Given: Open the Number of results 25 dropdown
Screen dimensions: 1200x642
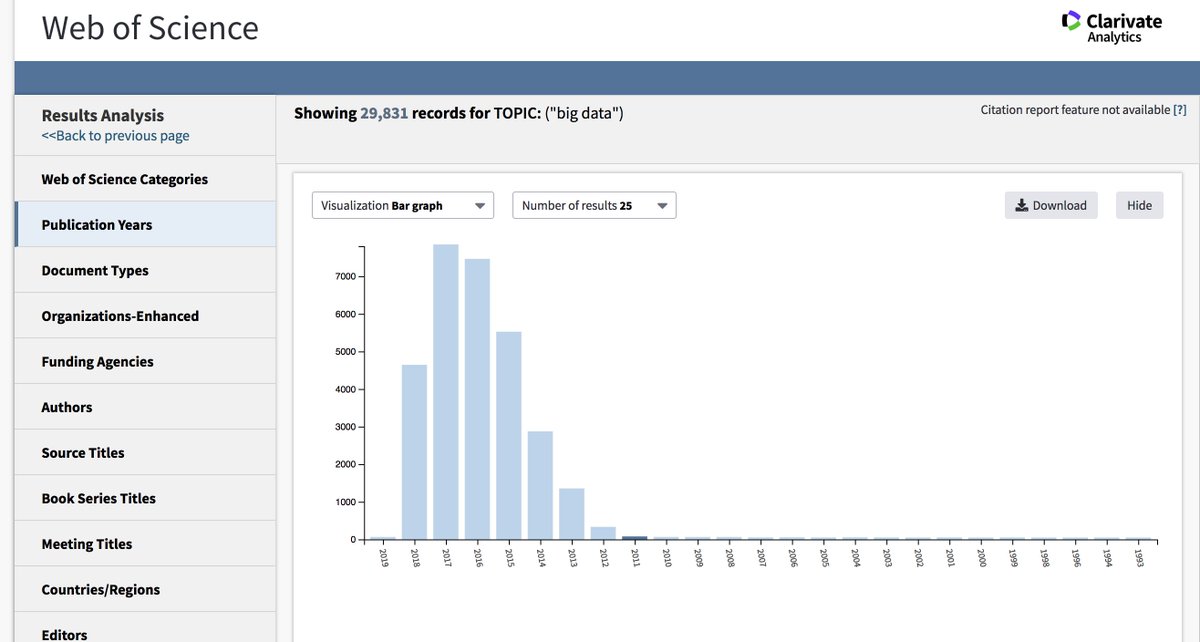Looking at the screenshot, I should pyautogui.click(x=594, y=205).
